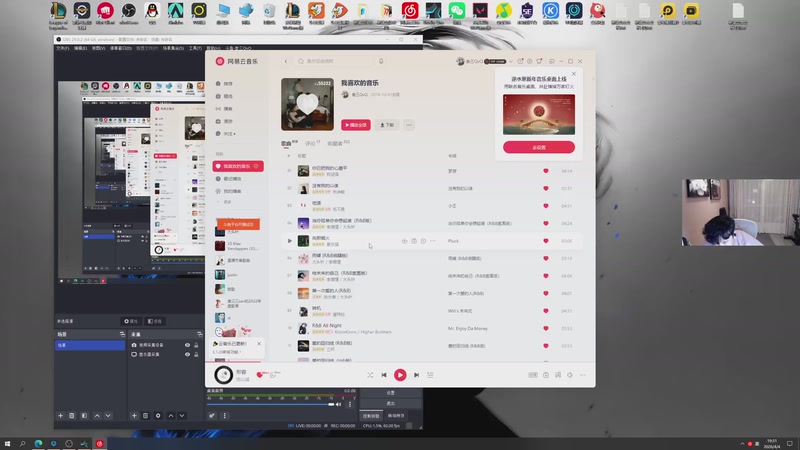This screenshot has height=450, width=800.
Task: Open the 编辑(E) menu in OBS
Action: [80, 48]
